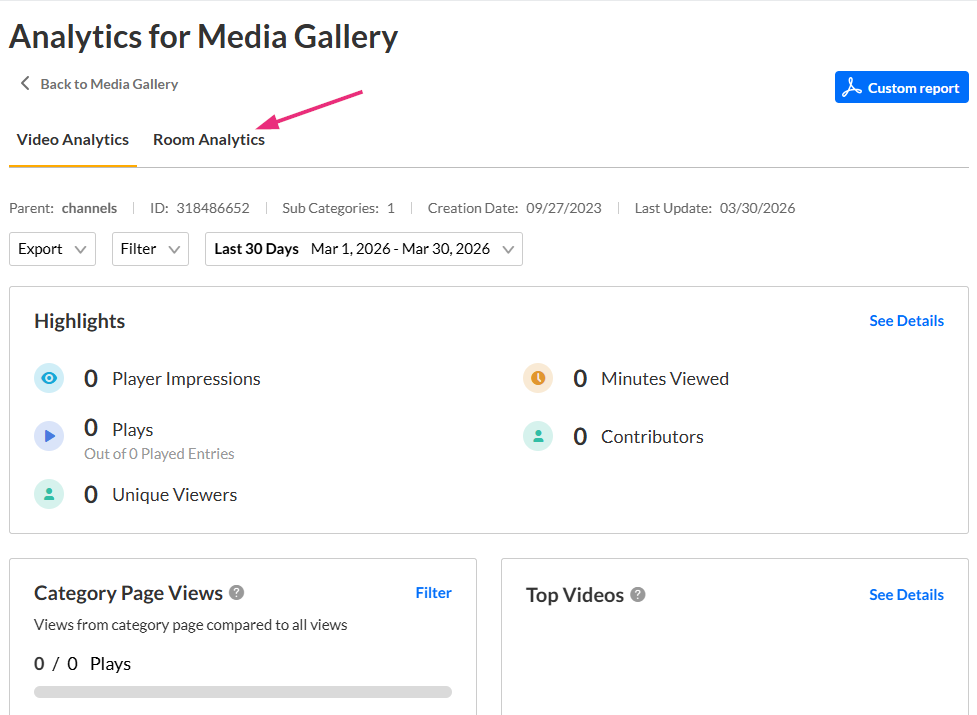Open See Details for Top Videos

[906, 595]
